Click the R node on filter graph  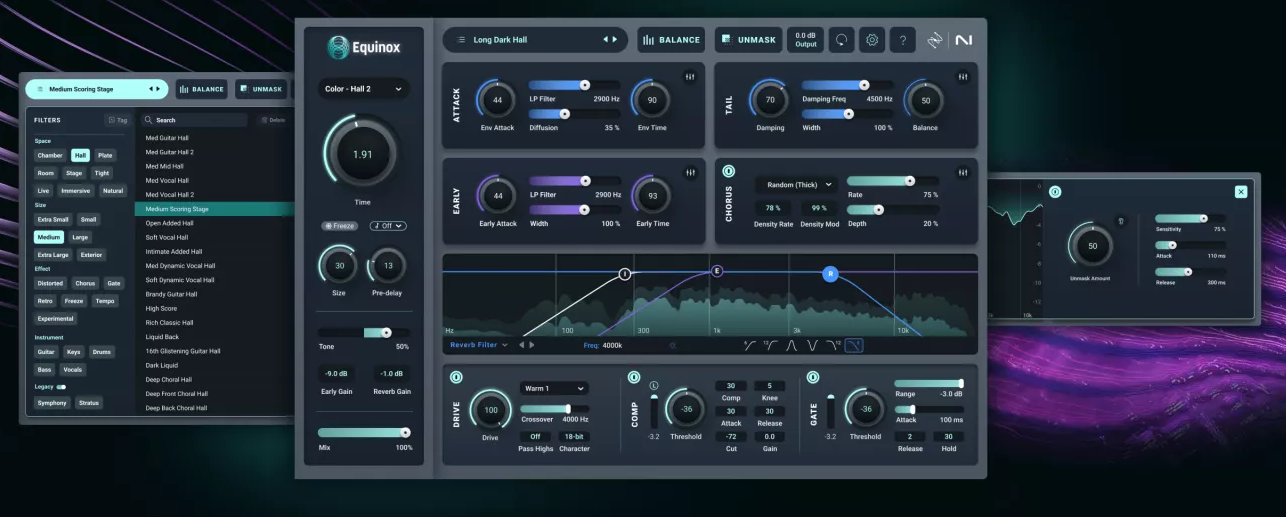[x=830, y=274]
